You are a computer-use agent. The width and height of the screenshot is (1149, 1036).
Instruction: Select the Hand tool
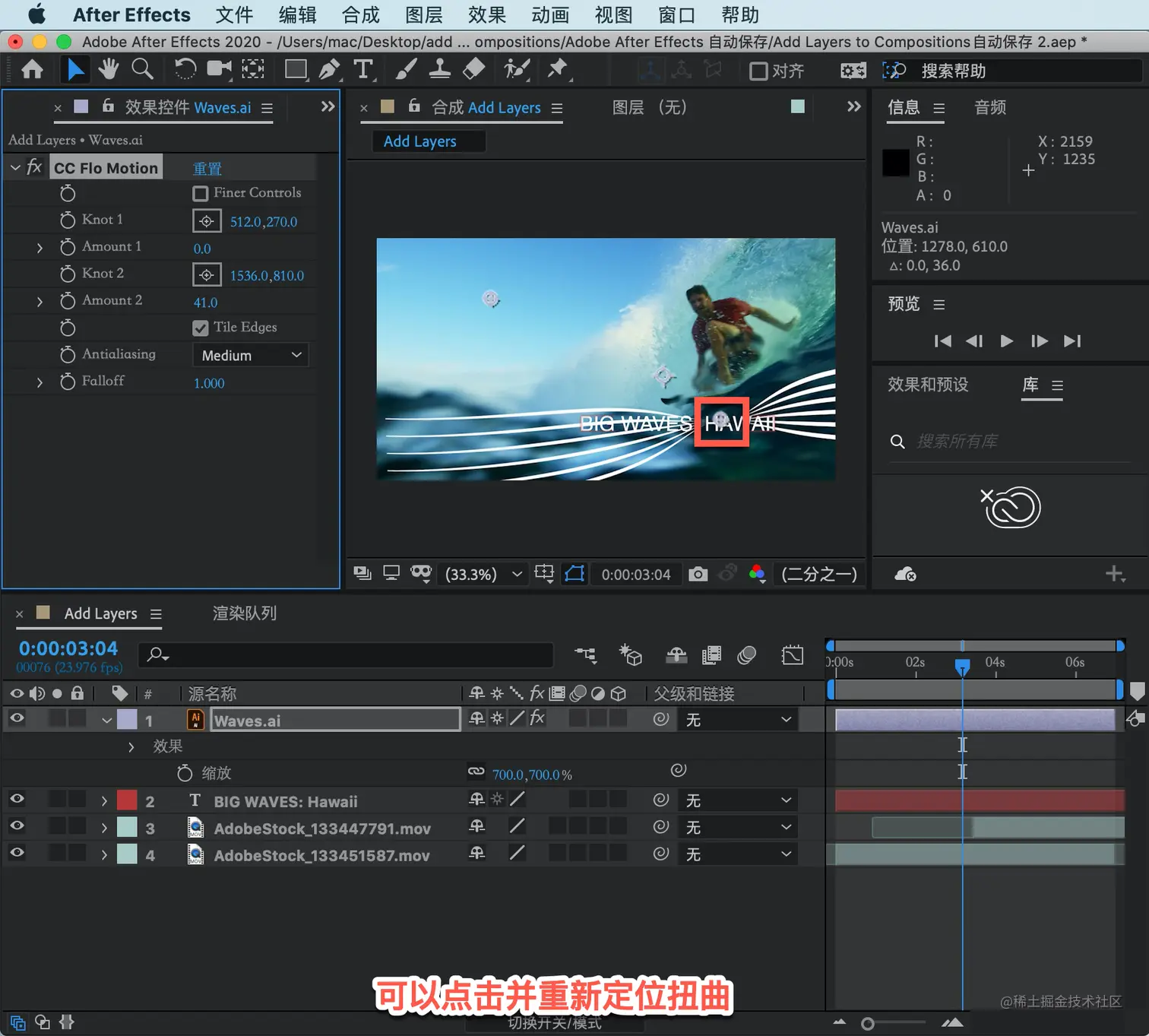point(108,70)
